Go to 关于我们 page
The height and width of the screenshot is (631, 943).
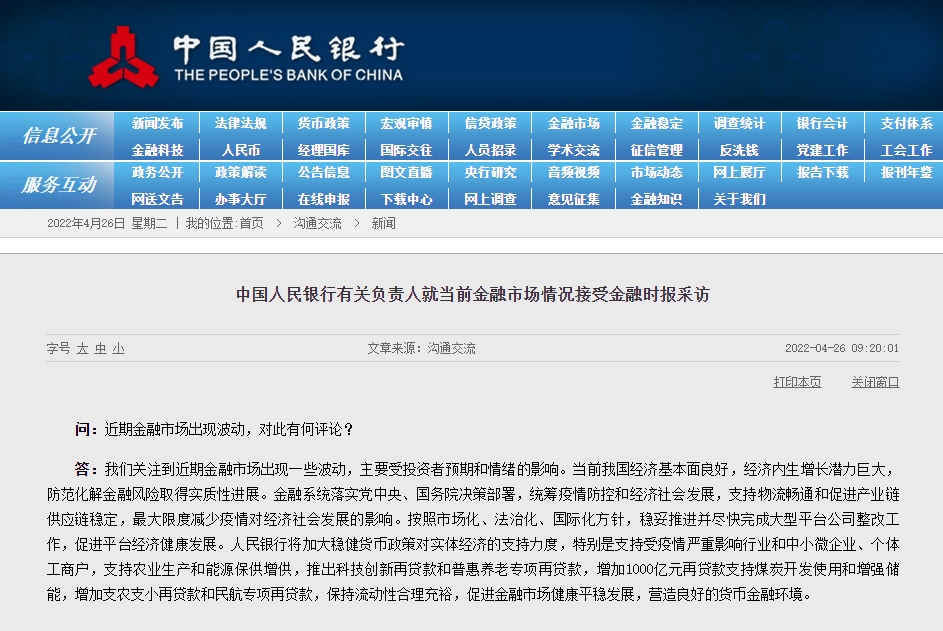click(x=739, y=199)
